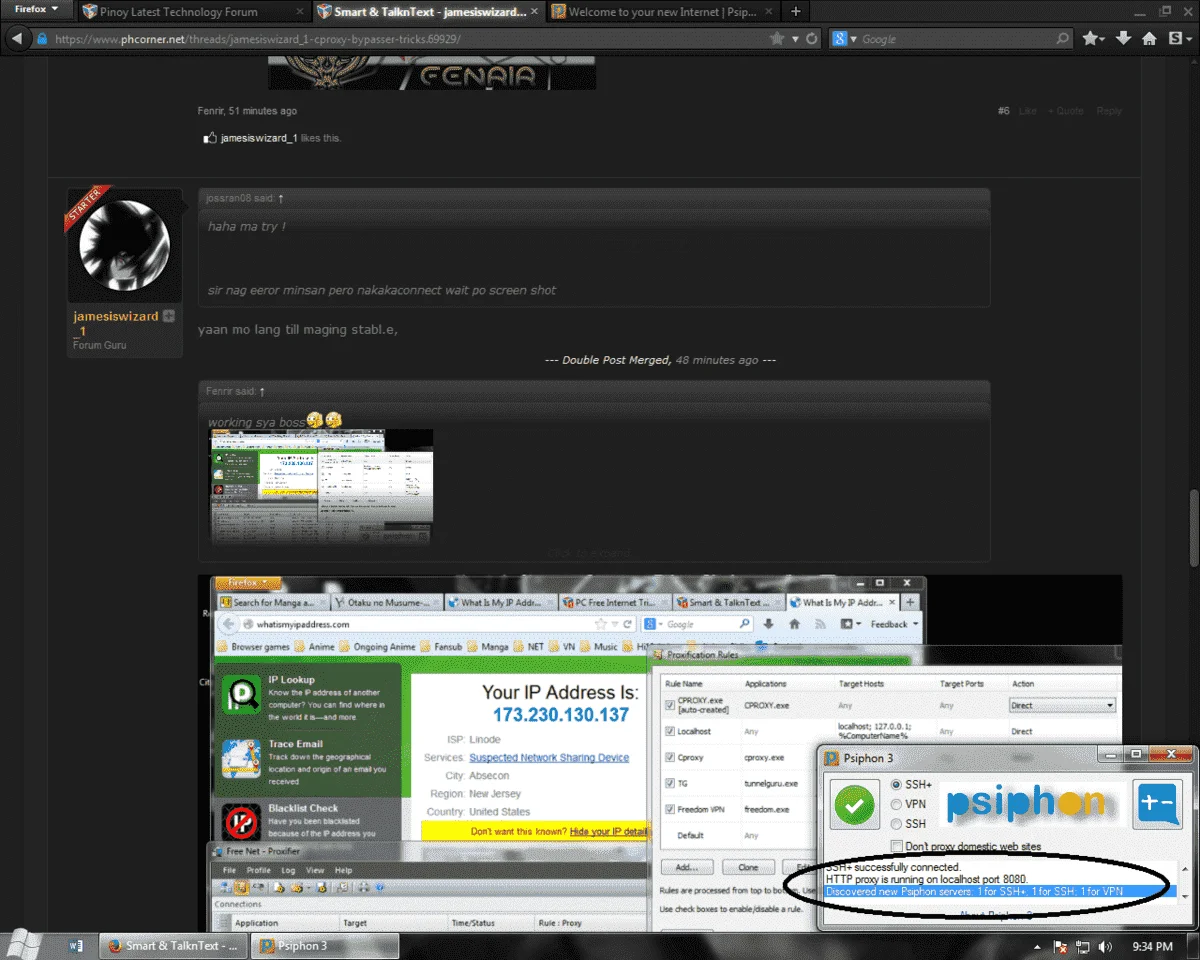Switch to the Smart & TalknText tab
The width and height of the screenshot is (1200, 960).
(430, 12)
